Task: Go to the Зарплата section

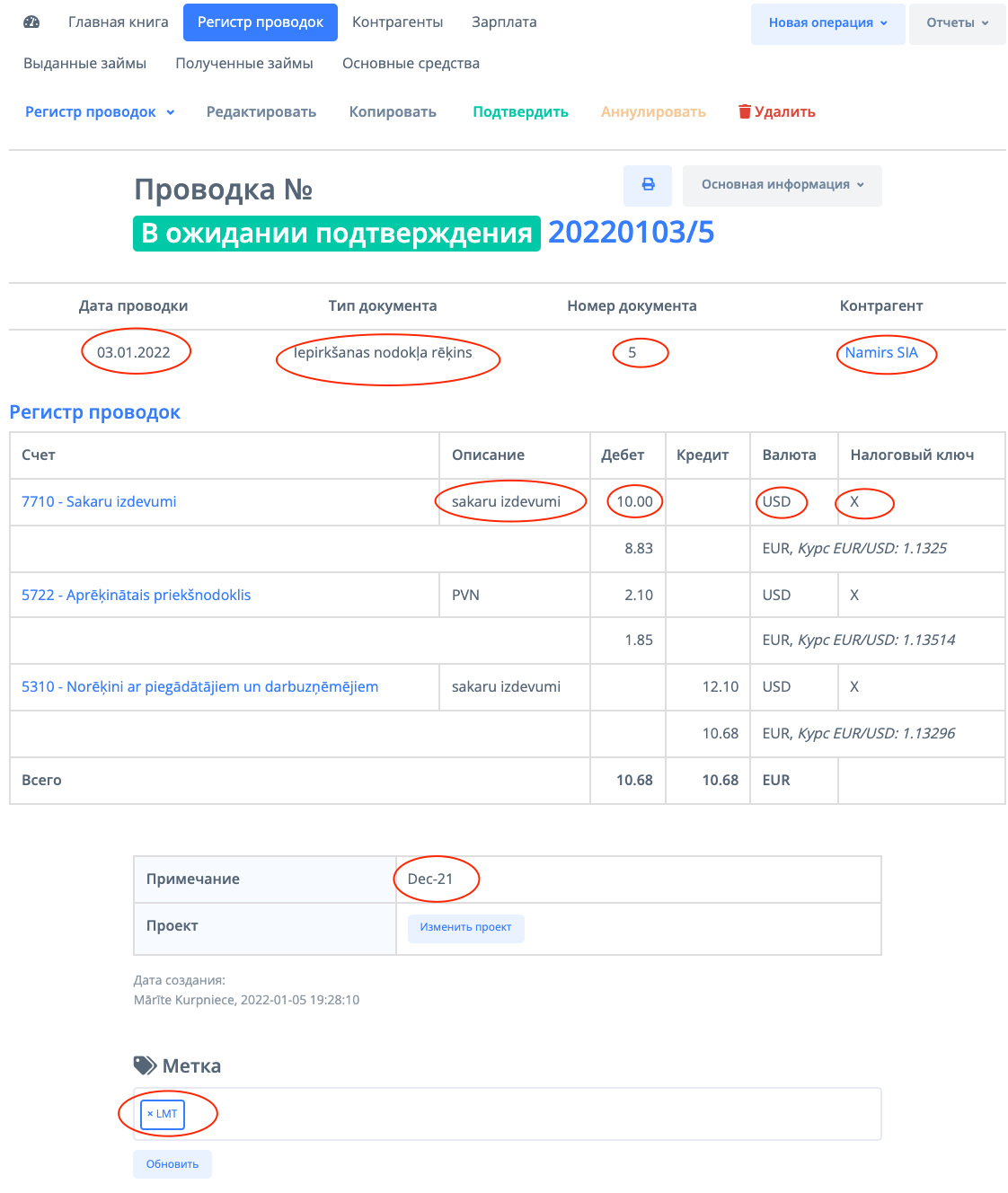Action: pyautogui.click(x=504, y=22)
